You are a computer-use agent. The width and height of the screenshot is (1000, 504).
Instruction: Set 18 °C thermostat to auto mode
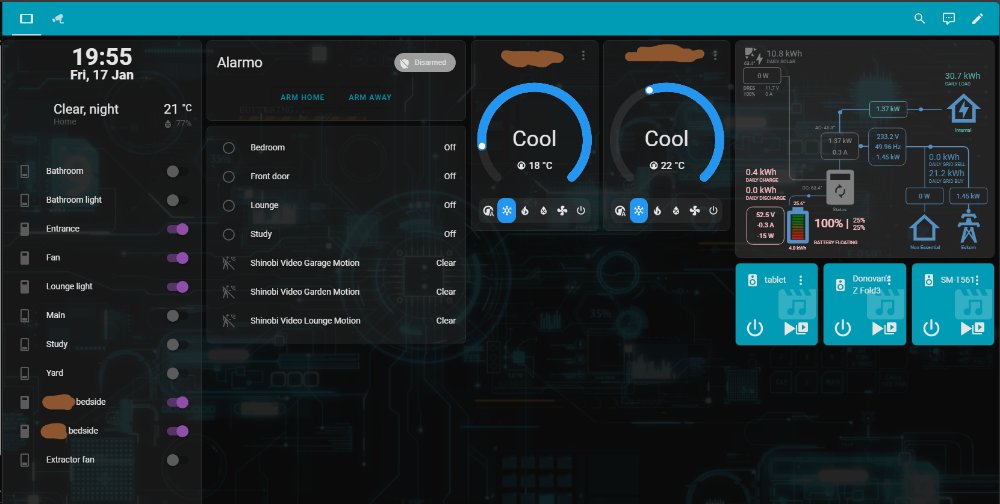point(489,211)
